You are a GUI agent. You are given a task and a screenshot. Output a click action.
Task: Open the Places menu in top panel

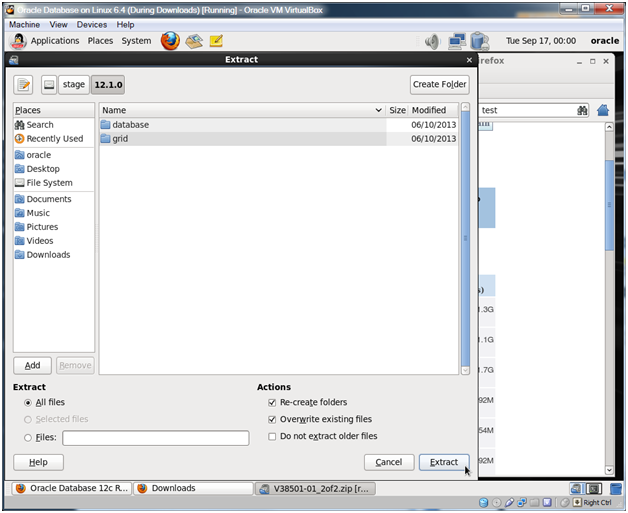pyautogui.click(x=100, y=41)
